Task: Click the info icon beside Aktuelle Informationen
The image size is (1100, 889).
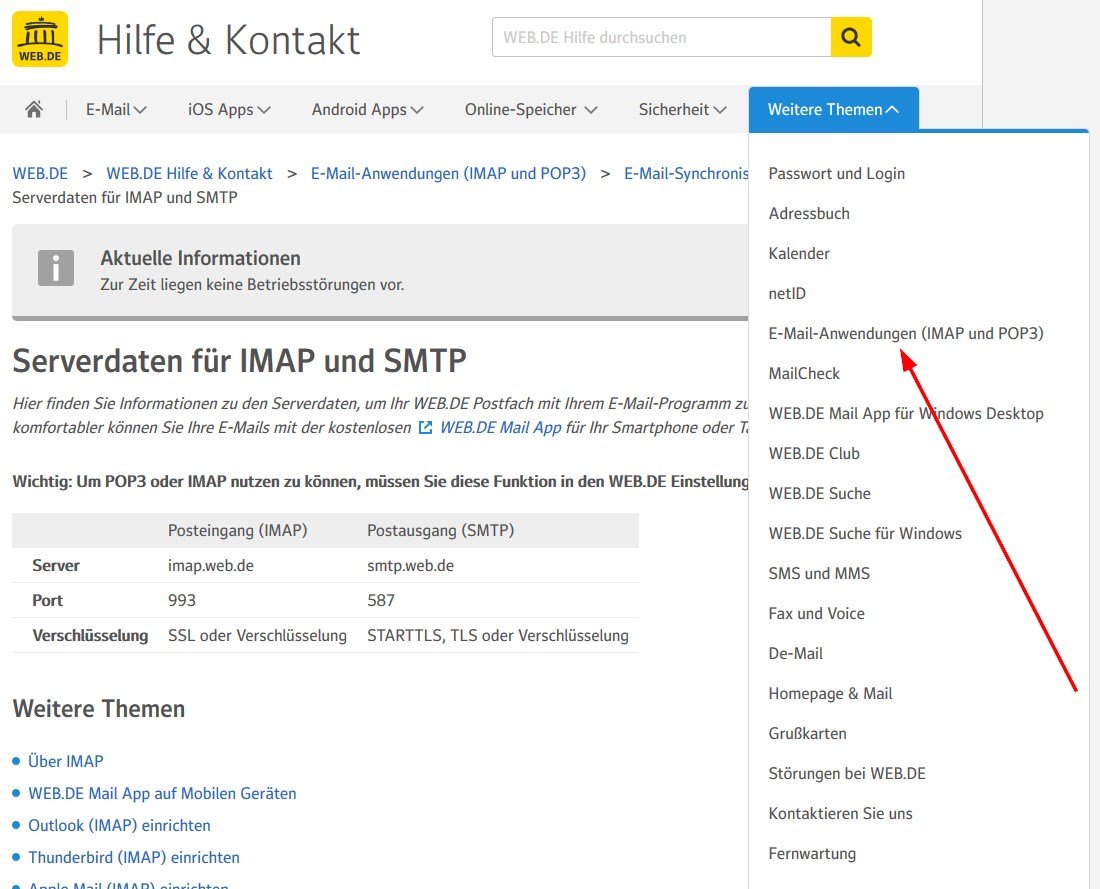Action: pyautogui.click(x=56, y=268)
